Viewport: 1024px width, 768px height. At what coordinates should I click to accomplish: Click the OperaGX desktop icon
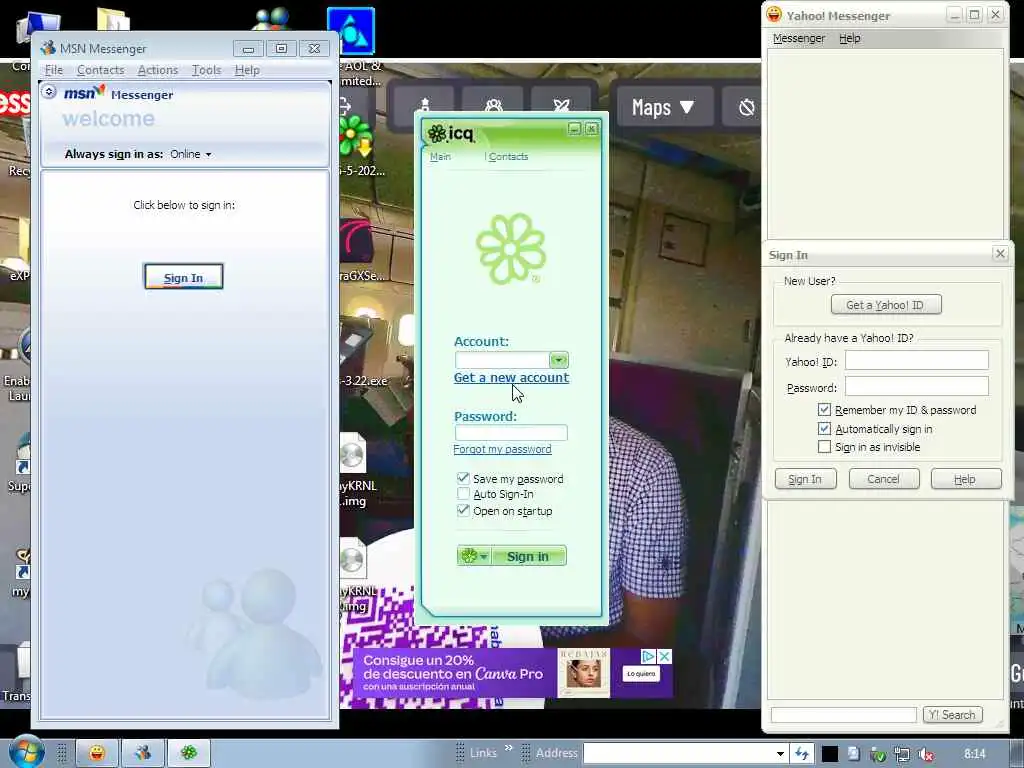coord(357,240)
